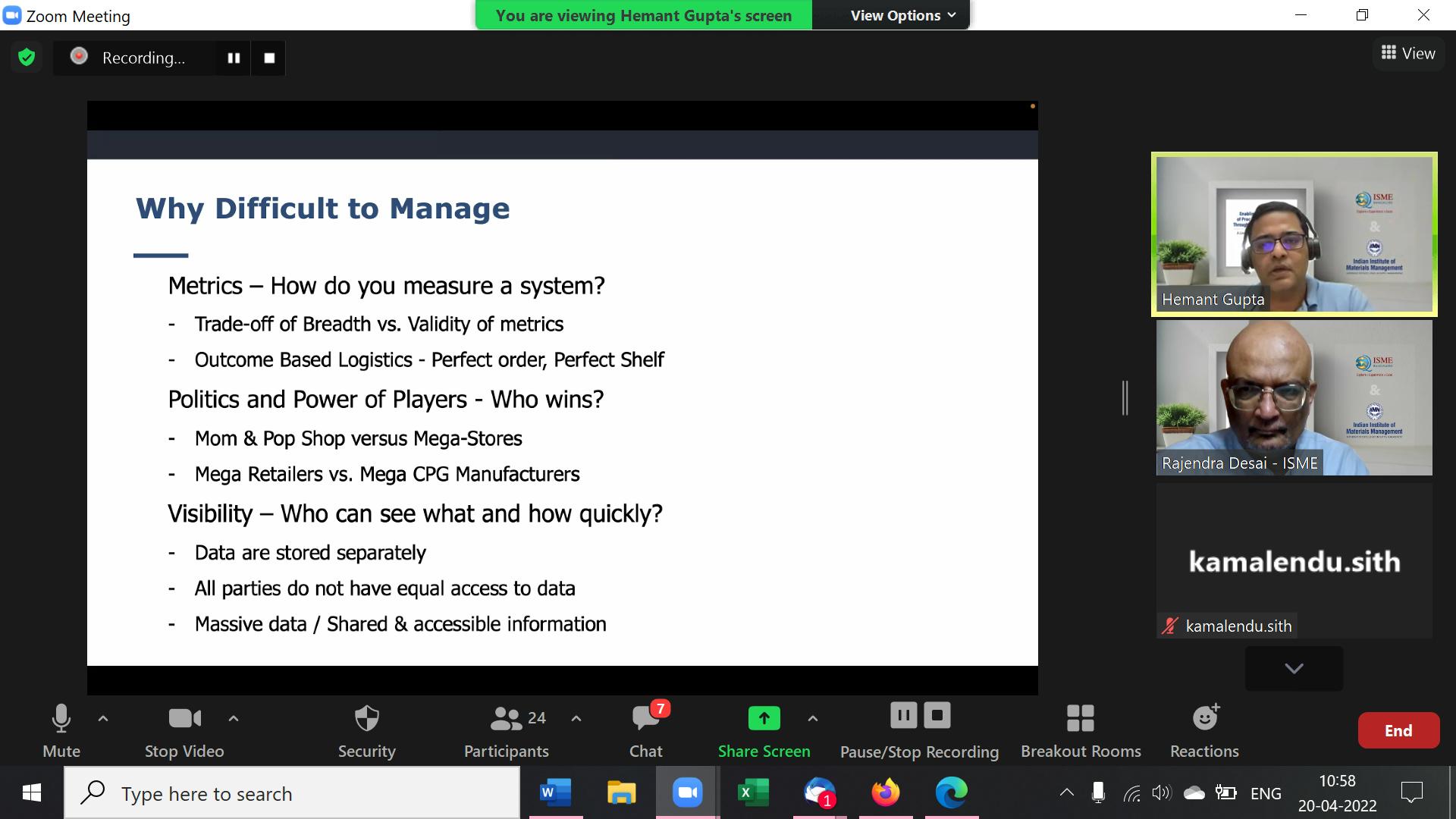Screen dimensions: 1456x819
Task: Open View Options dropdown
Action: pyautogui.click(x=902, y=15)
